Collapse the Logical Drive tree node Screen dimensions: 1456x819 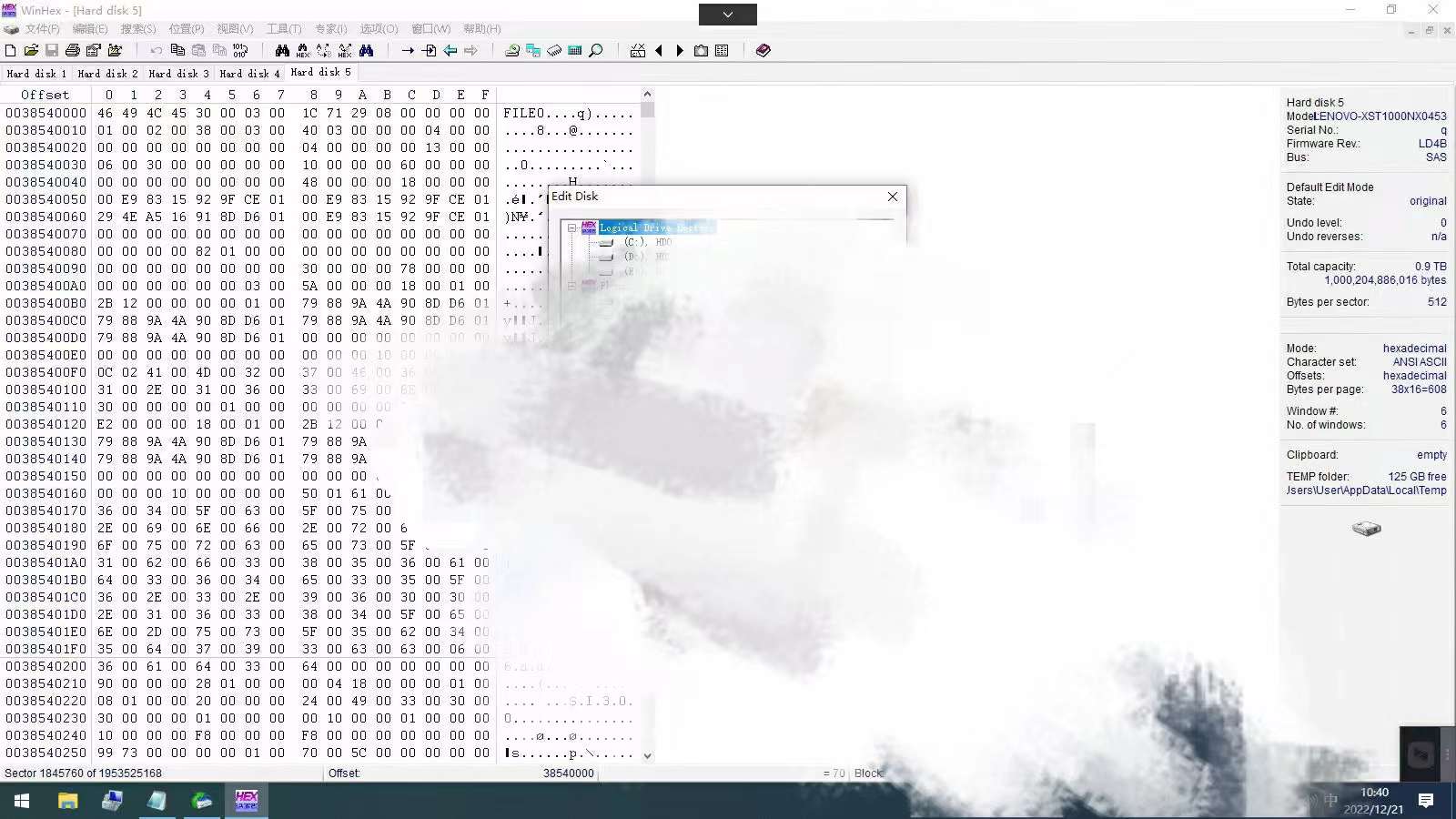[x=571, y=227]
